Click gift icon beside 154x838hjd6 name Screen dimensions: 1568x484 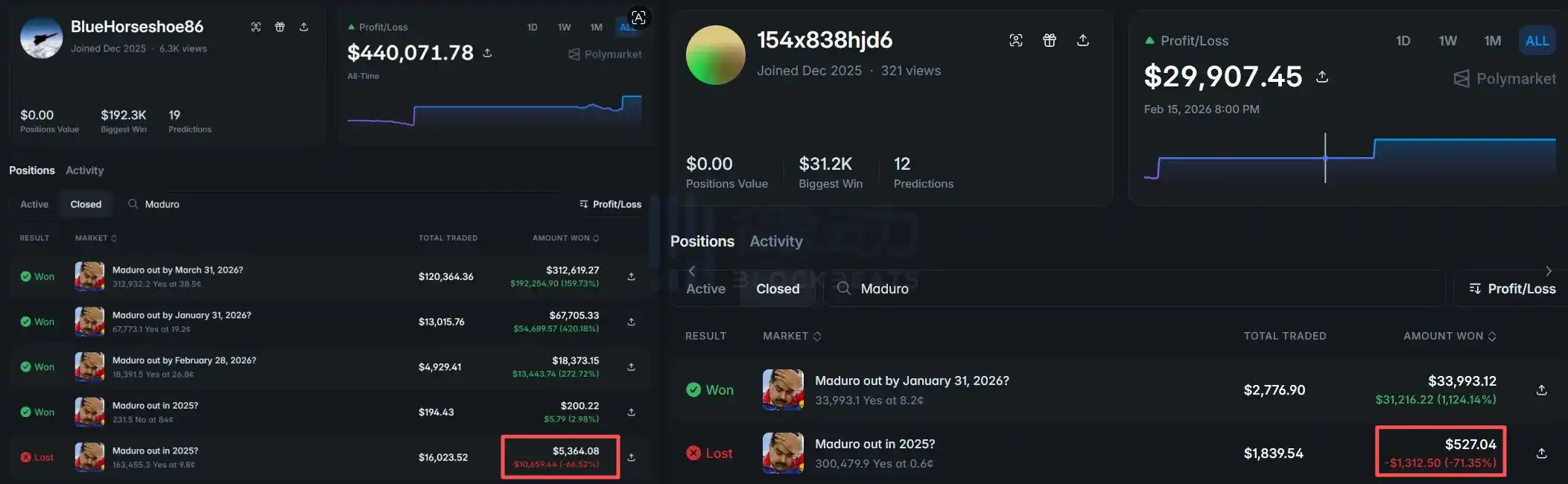pyautogui.click(x=1050, y=40)
